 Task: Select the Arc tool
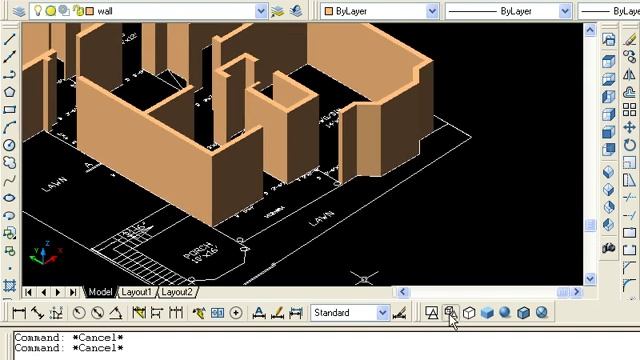tap(9, 127)
